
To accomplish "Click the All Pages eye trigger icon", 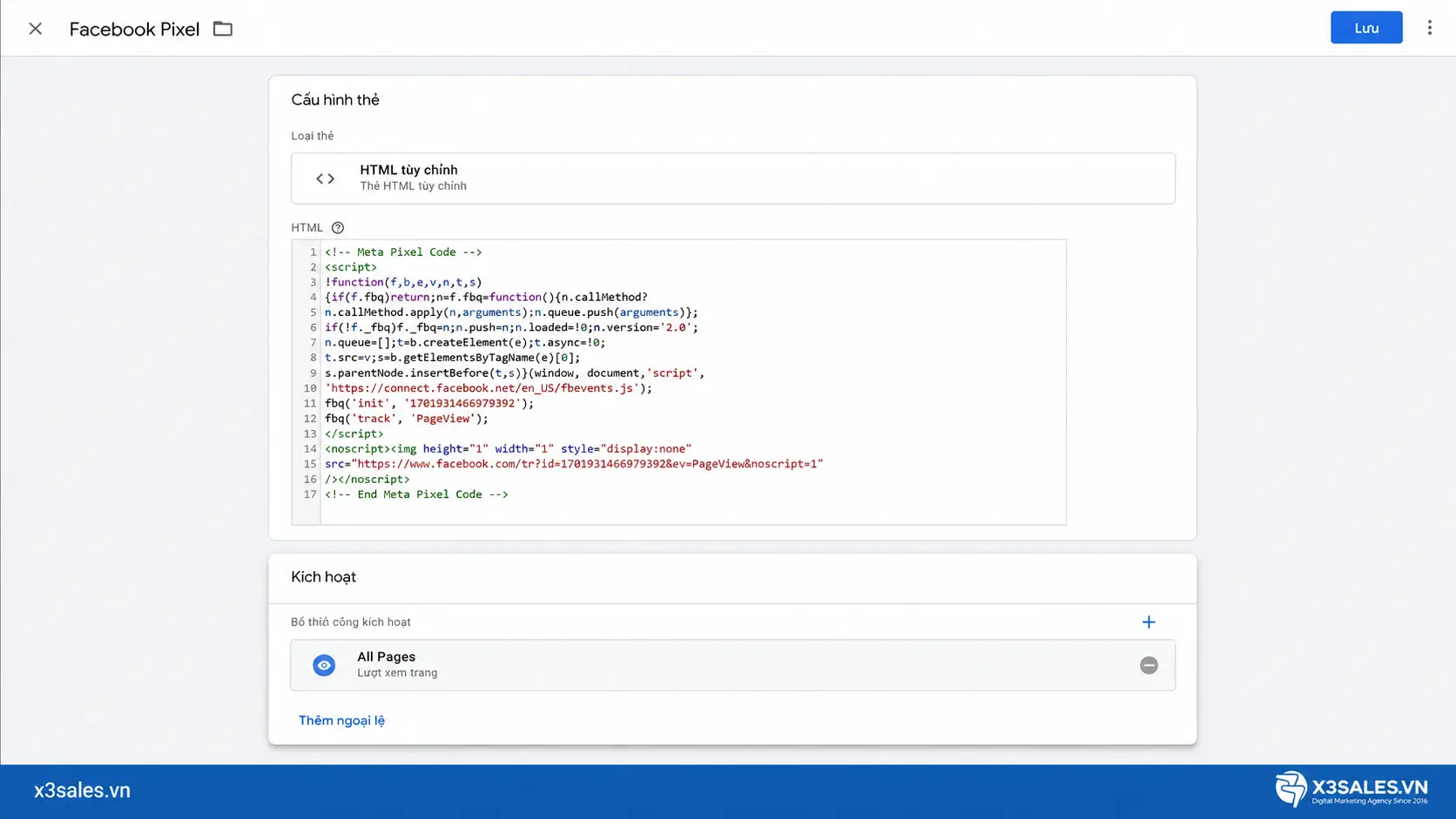I will pos(324,665).
